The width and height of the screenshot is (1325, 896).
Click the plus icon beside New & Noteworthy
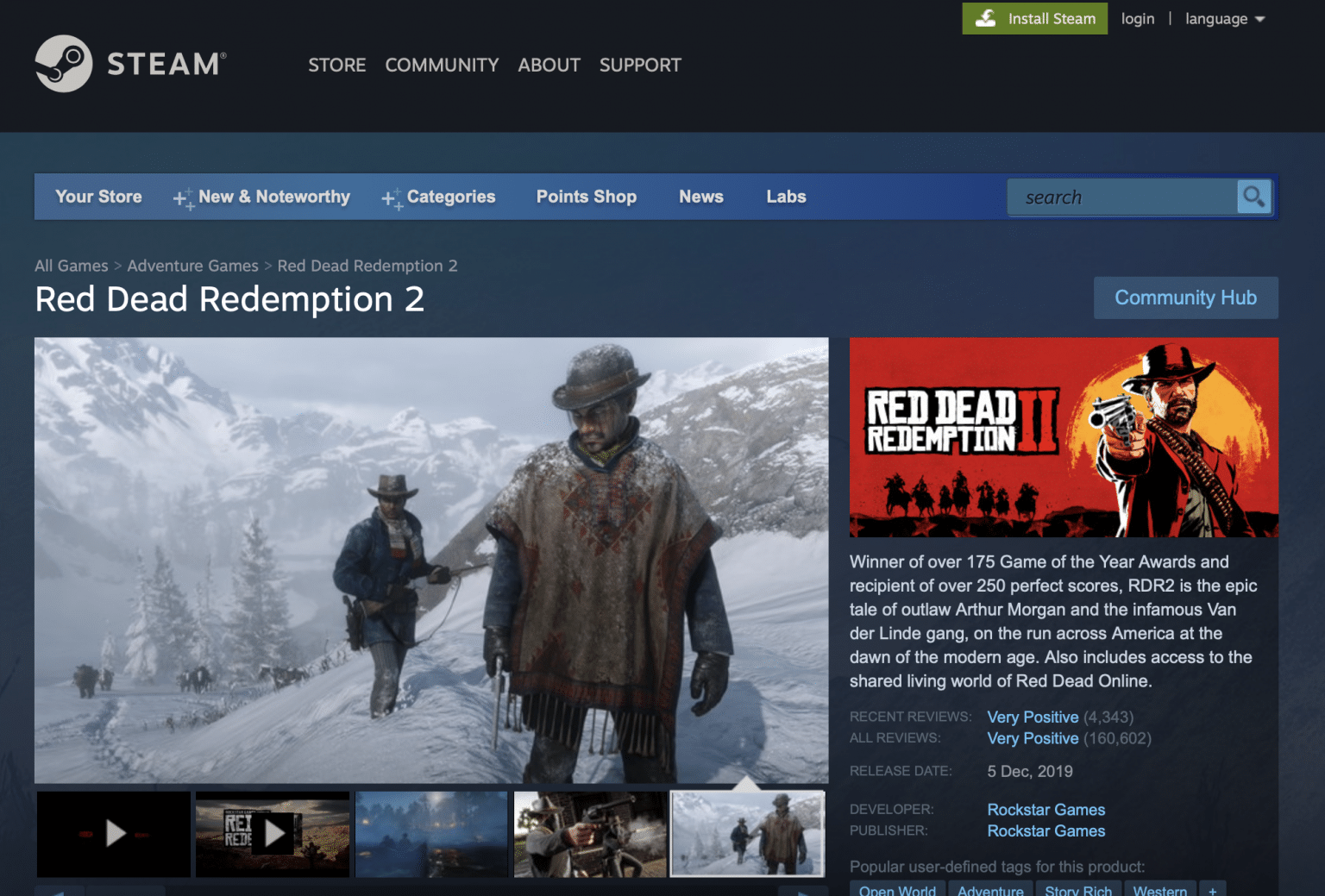[x=181, y=197]
